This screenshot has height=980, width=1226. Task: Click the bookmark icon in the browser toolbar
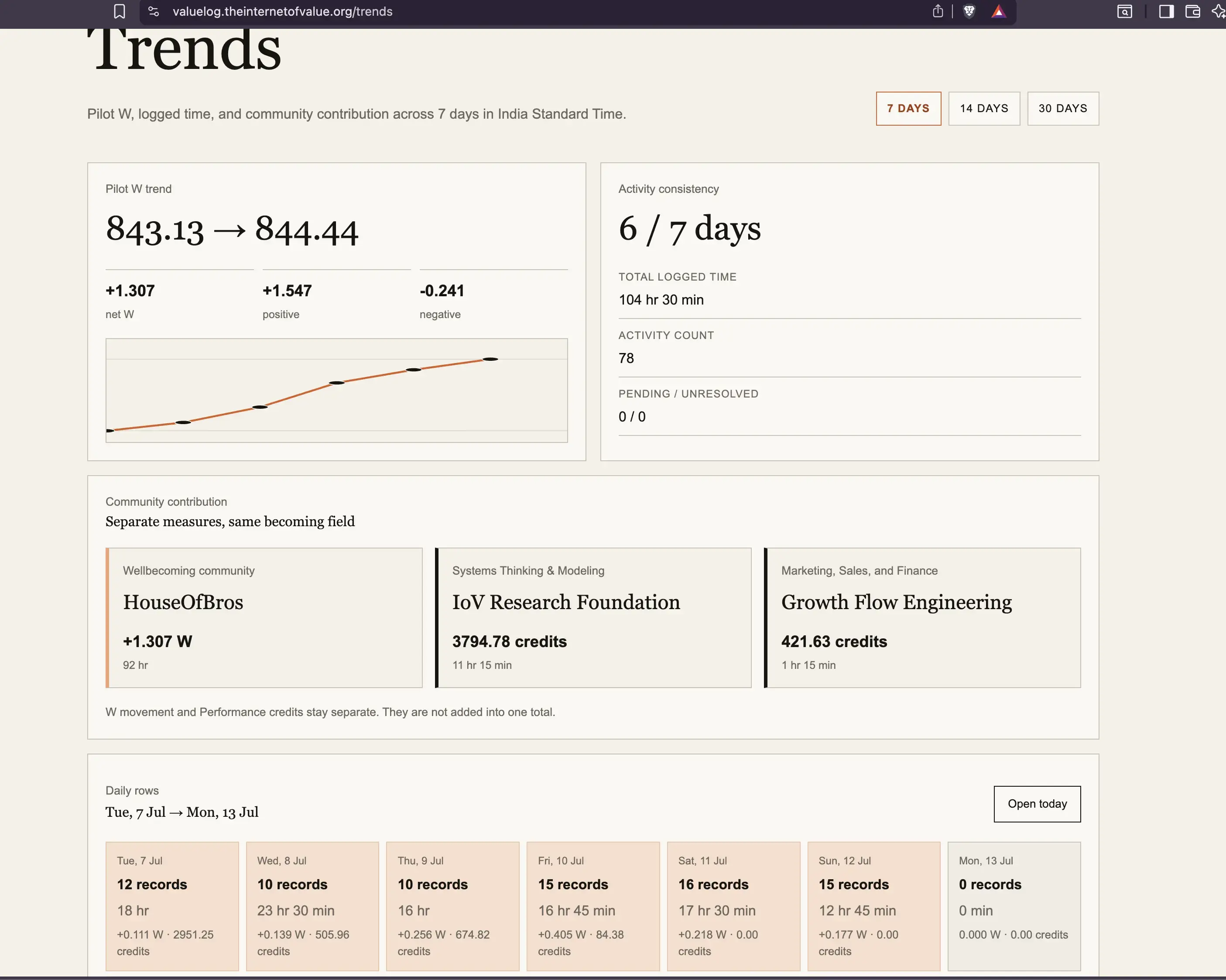point(120,11)
